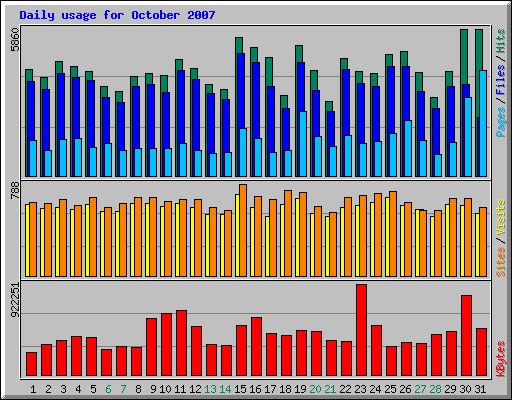Click day label 24 on the x-axis
Image resolution: width=512 pixels, height=400 pixels.
pyautogui.click(x=375, y=389)
